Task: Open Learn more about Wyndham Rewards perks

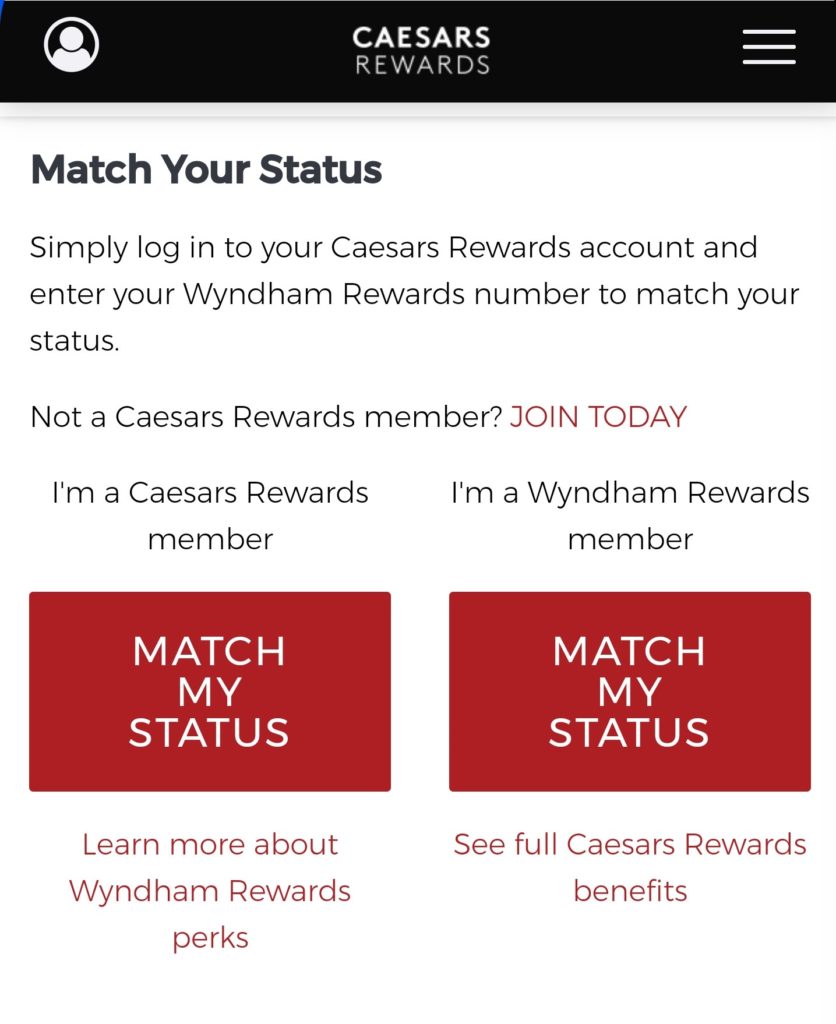Action: click(209, 889)
